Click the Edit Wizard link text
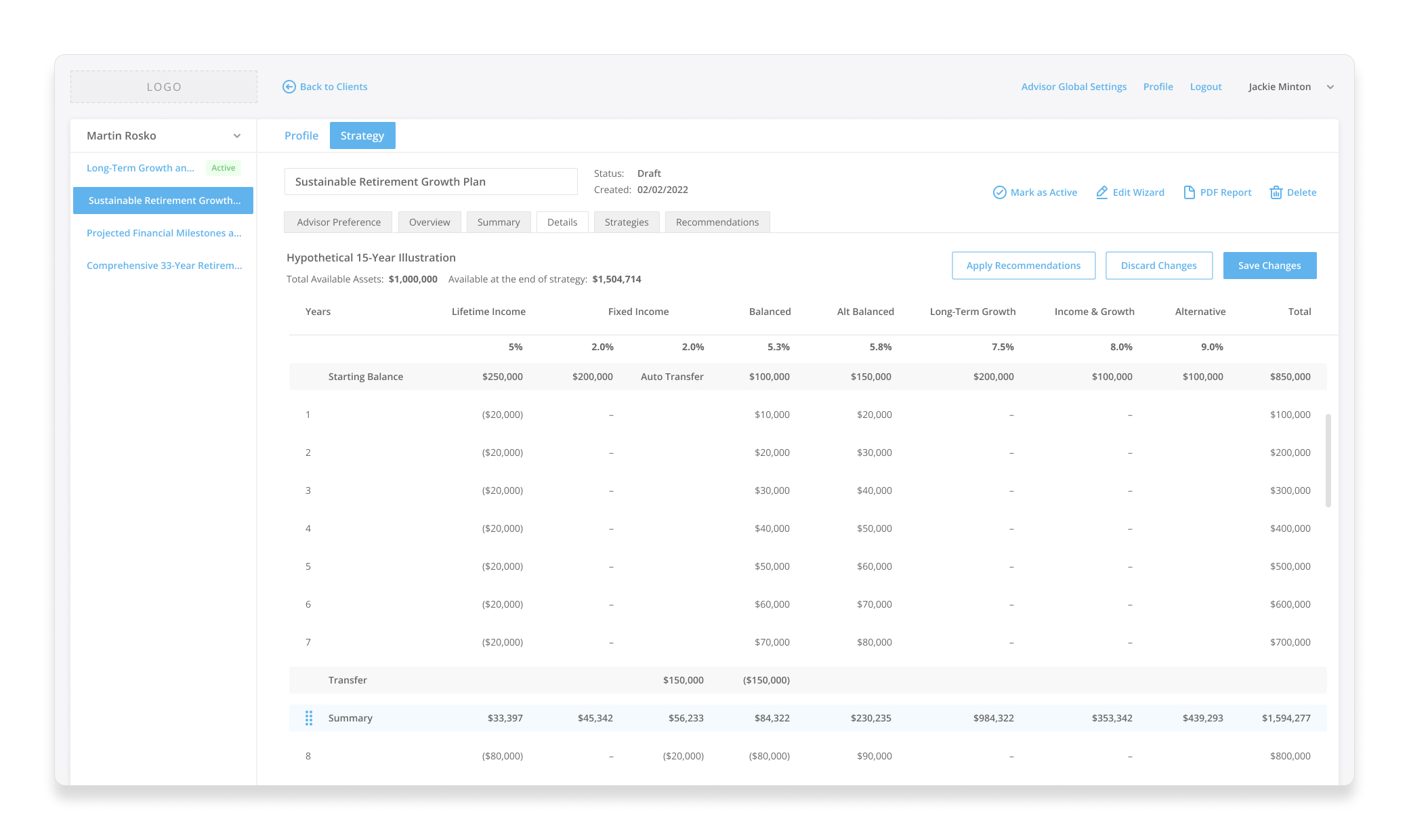The height and width of the screenshot is (840, 1409). pyautogui.click(x=1139, y=192)
